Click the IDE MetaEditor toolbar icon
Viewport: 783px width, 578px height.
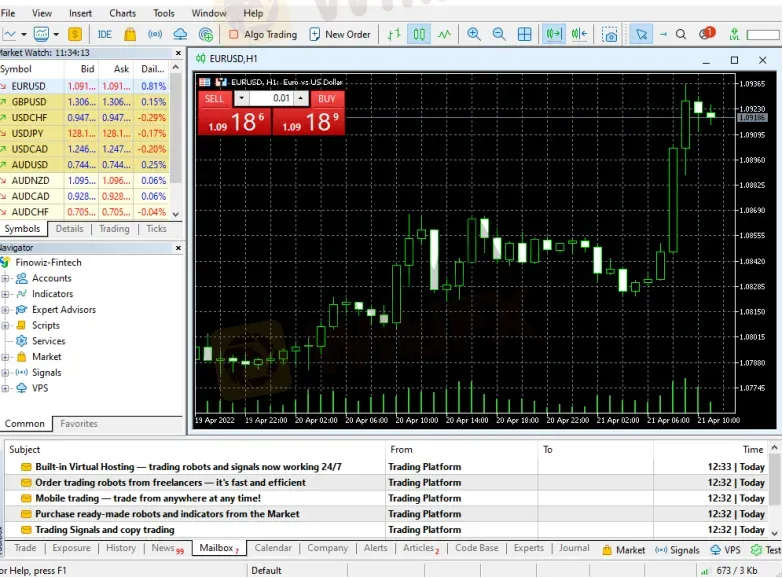pos(104,34)
